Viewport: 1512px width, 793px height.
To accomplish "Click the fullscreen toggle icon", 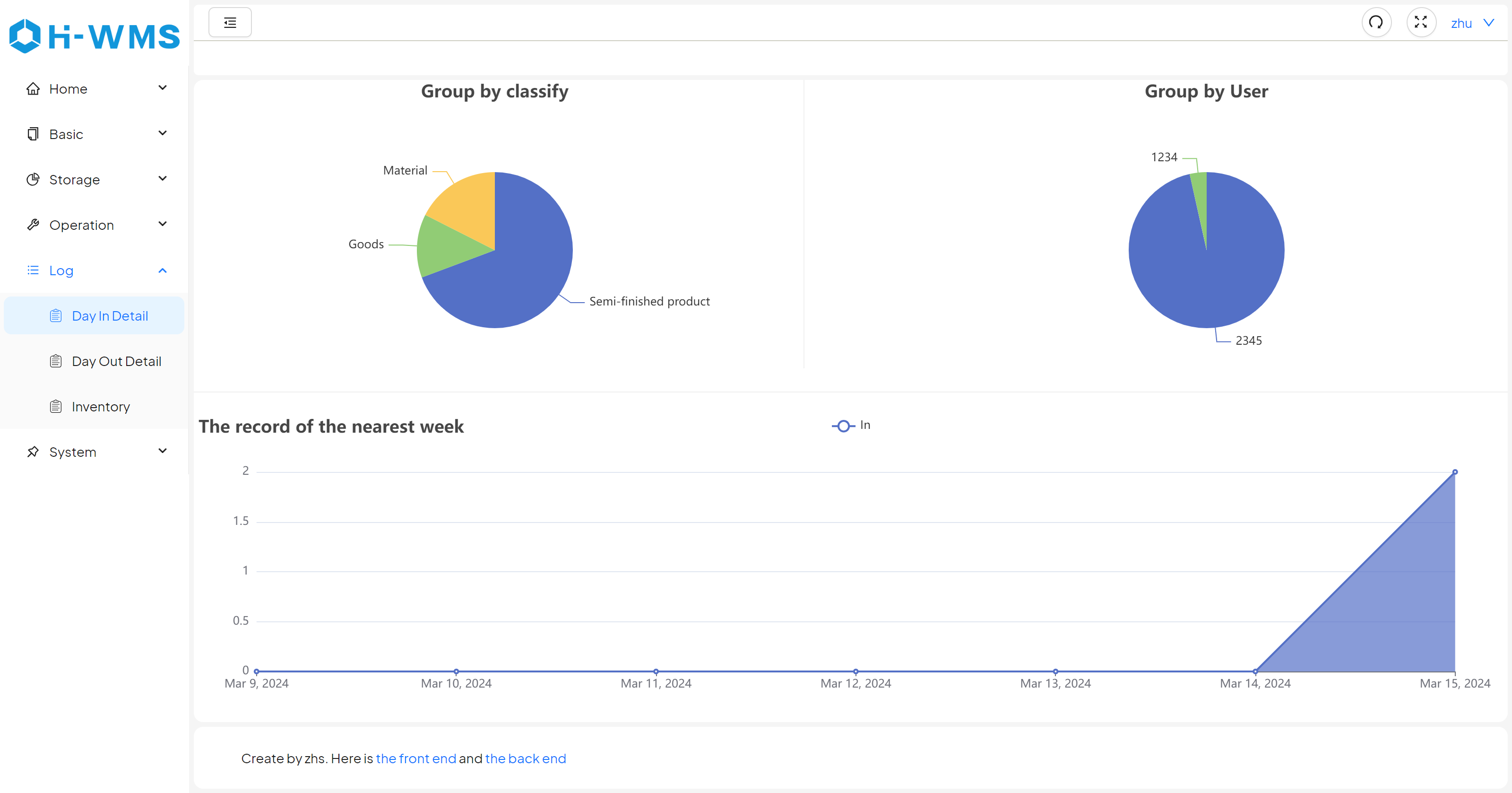I will 1420,22.
